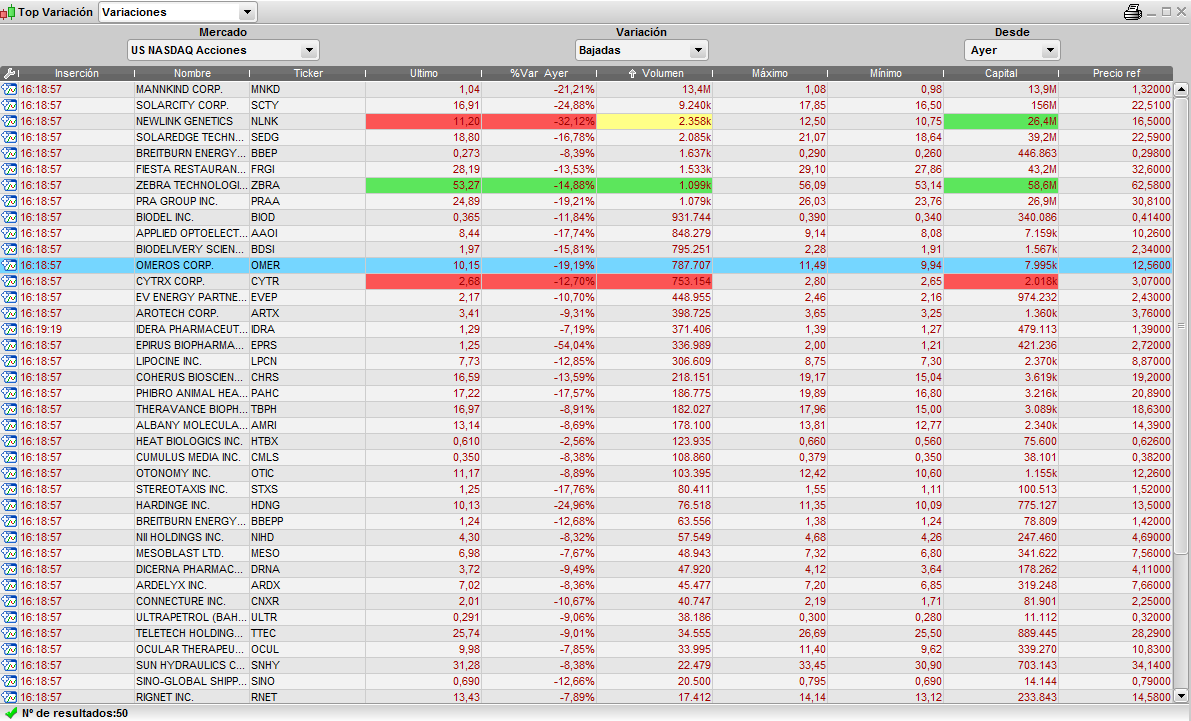This screenshot has height=721, width=1191.
Task: Select ticker TTEC in the table
Action: pos(308,633)
